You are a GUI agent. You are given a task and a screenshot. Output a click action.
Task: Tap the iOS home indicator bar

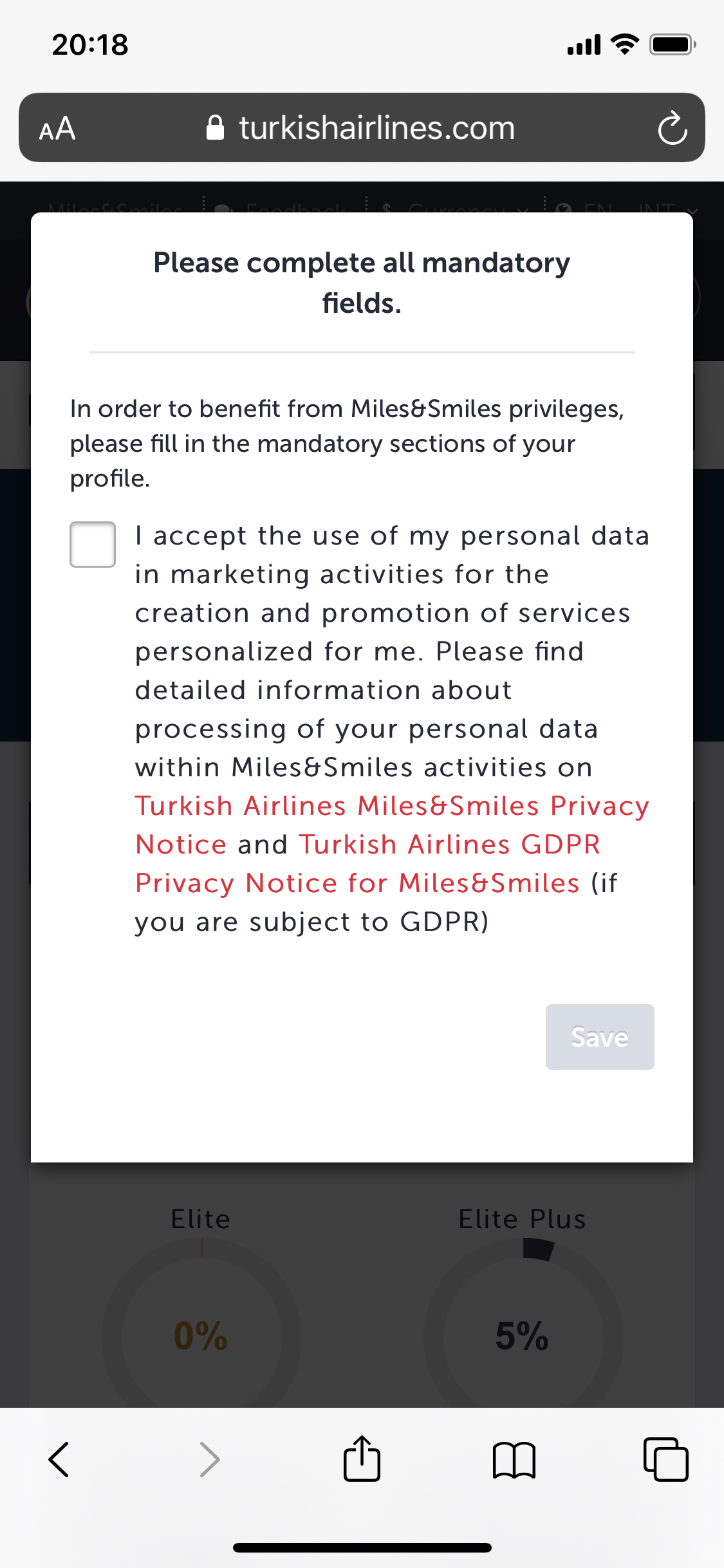coord(362,1547)
